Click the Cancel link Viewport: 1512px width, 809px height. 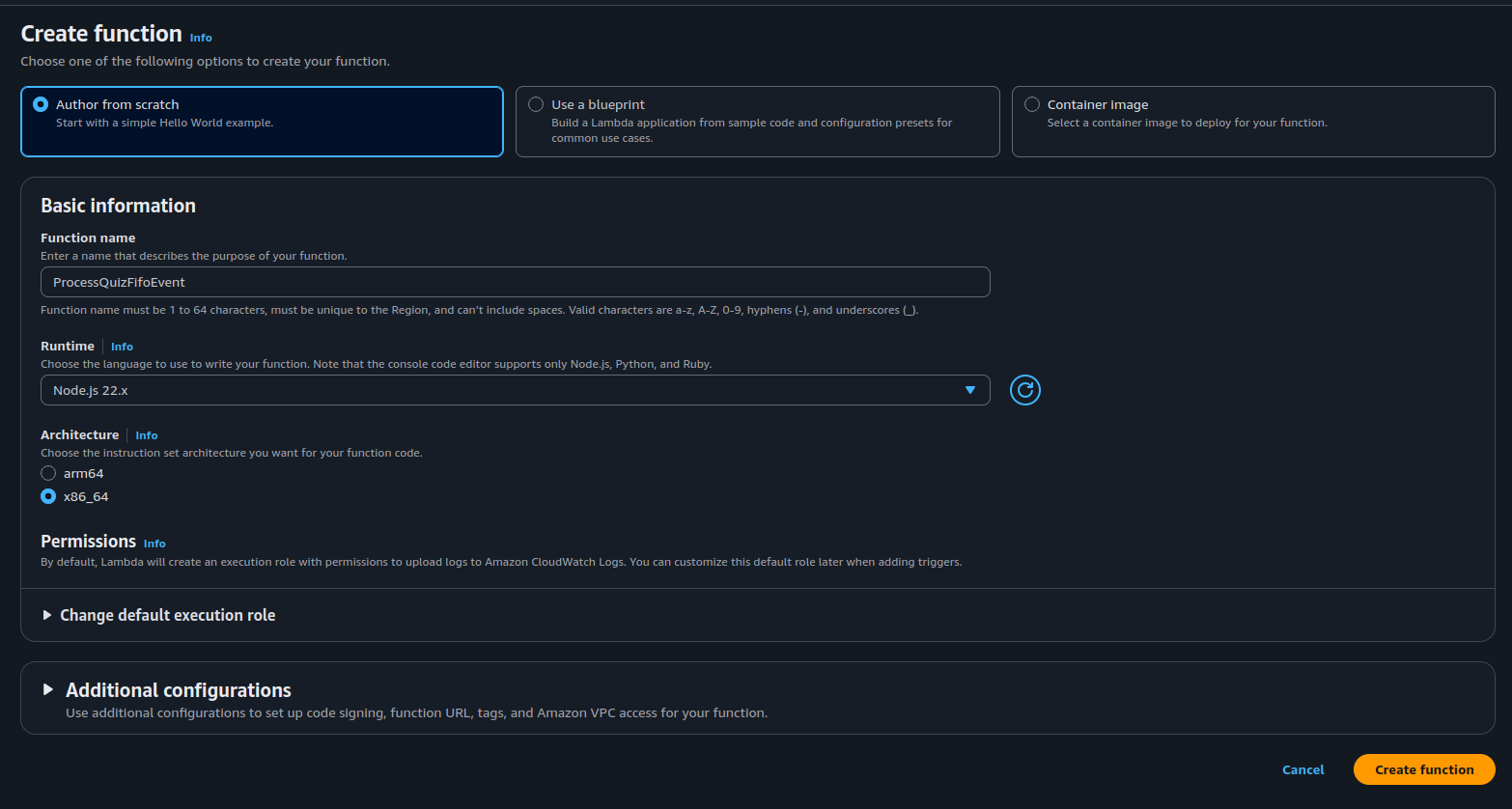[x=1302, y=769]
